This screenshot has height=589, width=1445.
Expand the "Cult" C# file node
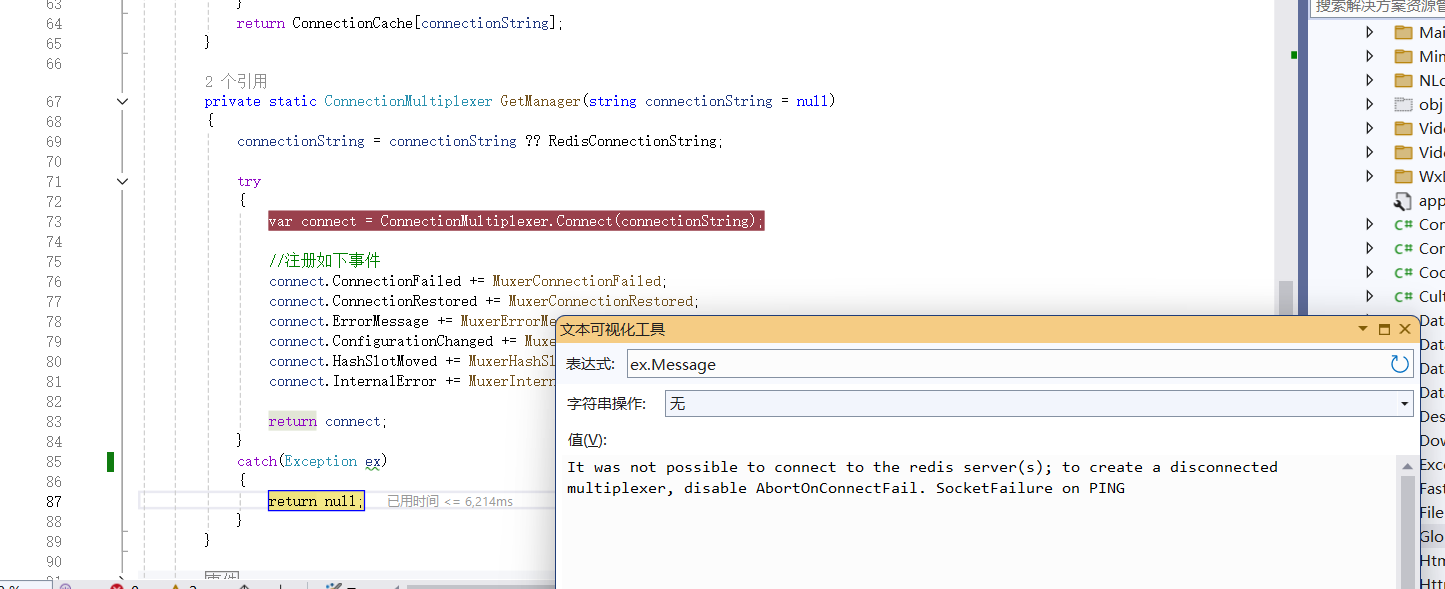[1370, 296]
